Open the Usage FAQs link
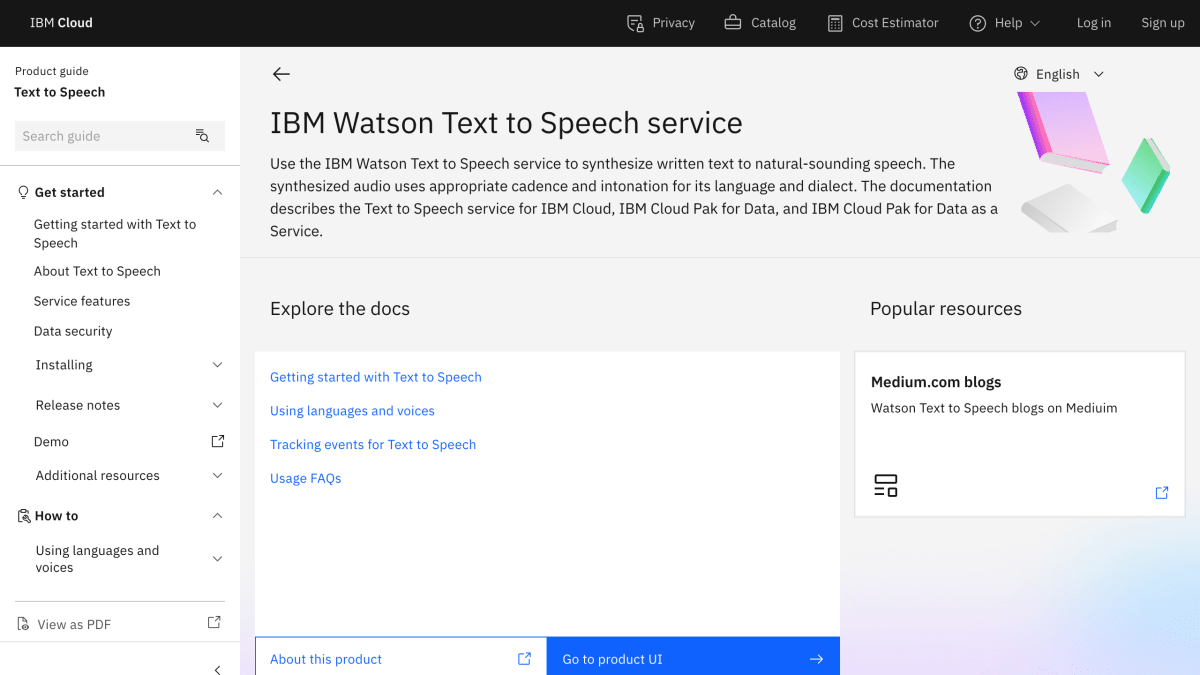This screenshot has width=1200, height=675. [x=306, y=479]
